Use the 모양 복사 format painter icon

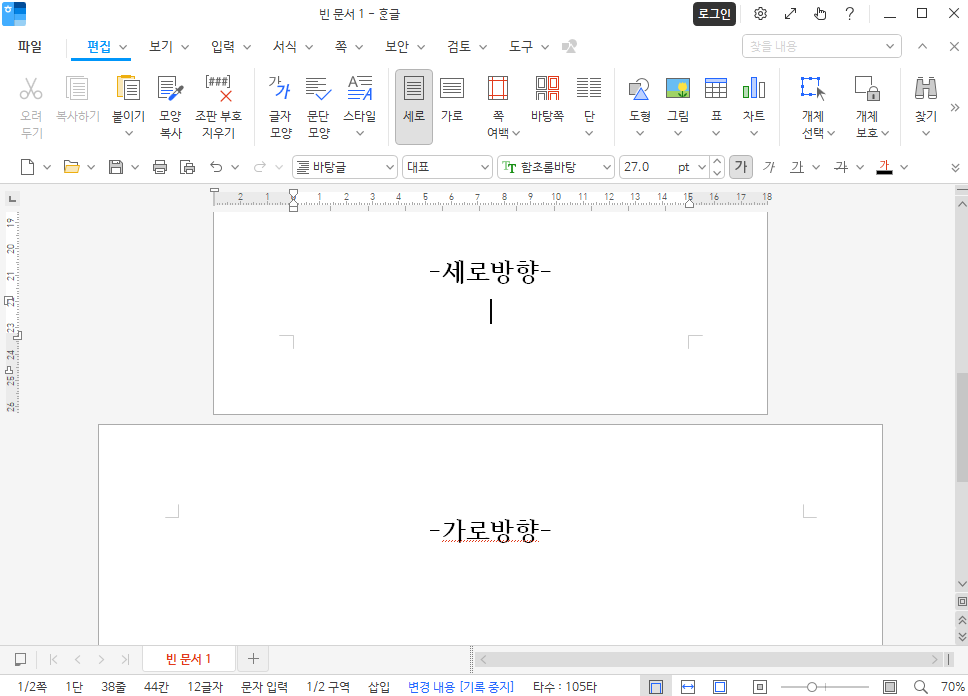[x=166, y=98]
